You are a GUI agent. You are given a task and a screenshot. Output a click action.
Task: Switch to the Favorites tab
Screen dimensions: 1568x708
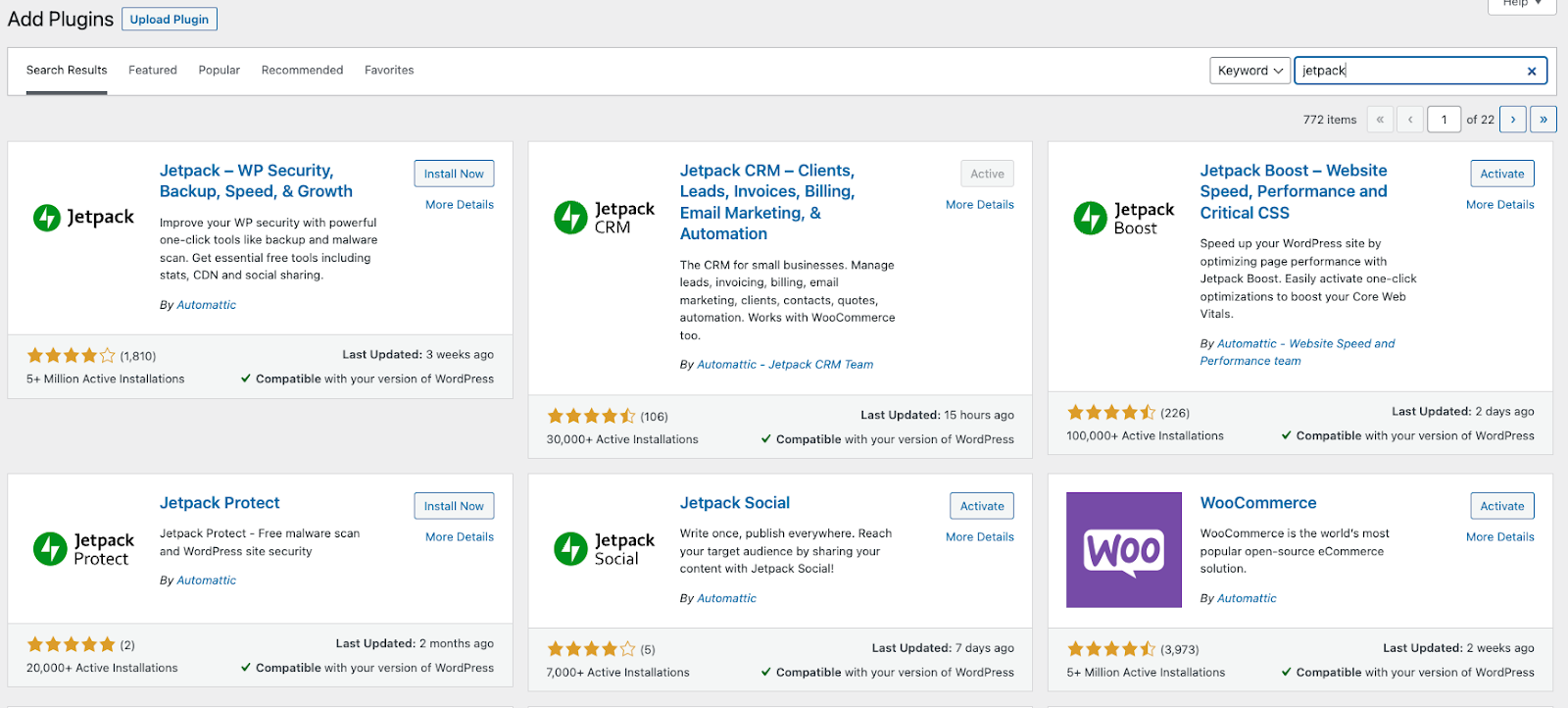(x=389, y=71)
